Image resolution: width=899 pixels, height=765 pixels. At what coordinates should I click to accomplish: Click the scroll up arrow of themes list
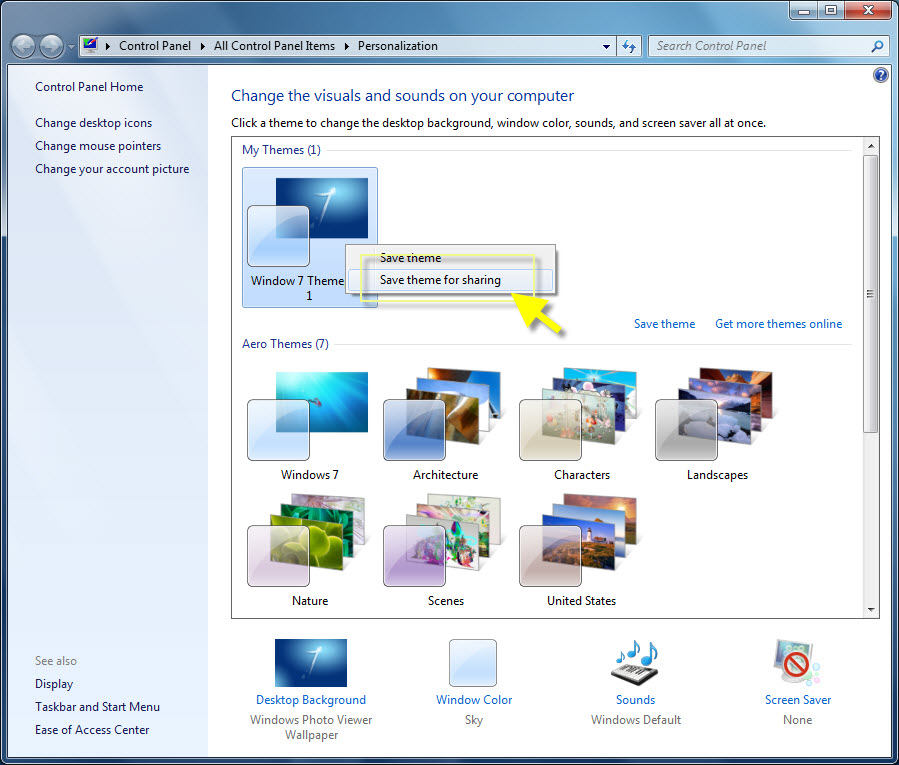[x=870, y=146]
